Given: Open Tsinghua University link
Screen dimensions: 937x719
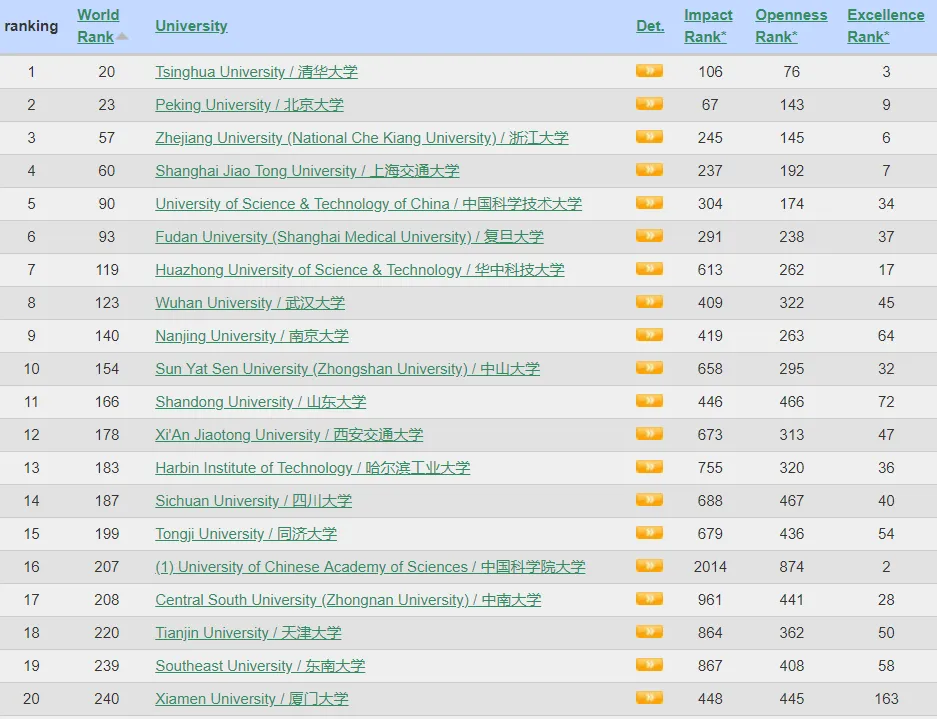Looking at the screenshot, I should point(256,72).
